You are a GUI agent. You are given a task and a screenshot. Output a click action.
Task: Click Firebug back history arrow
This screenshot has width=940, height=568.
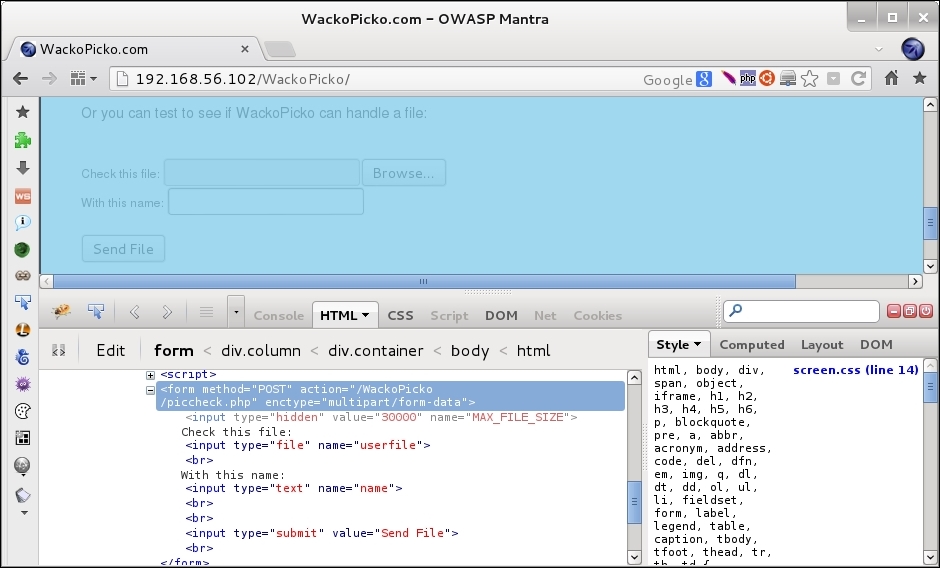(x=135, y=312)
